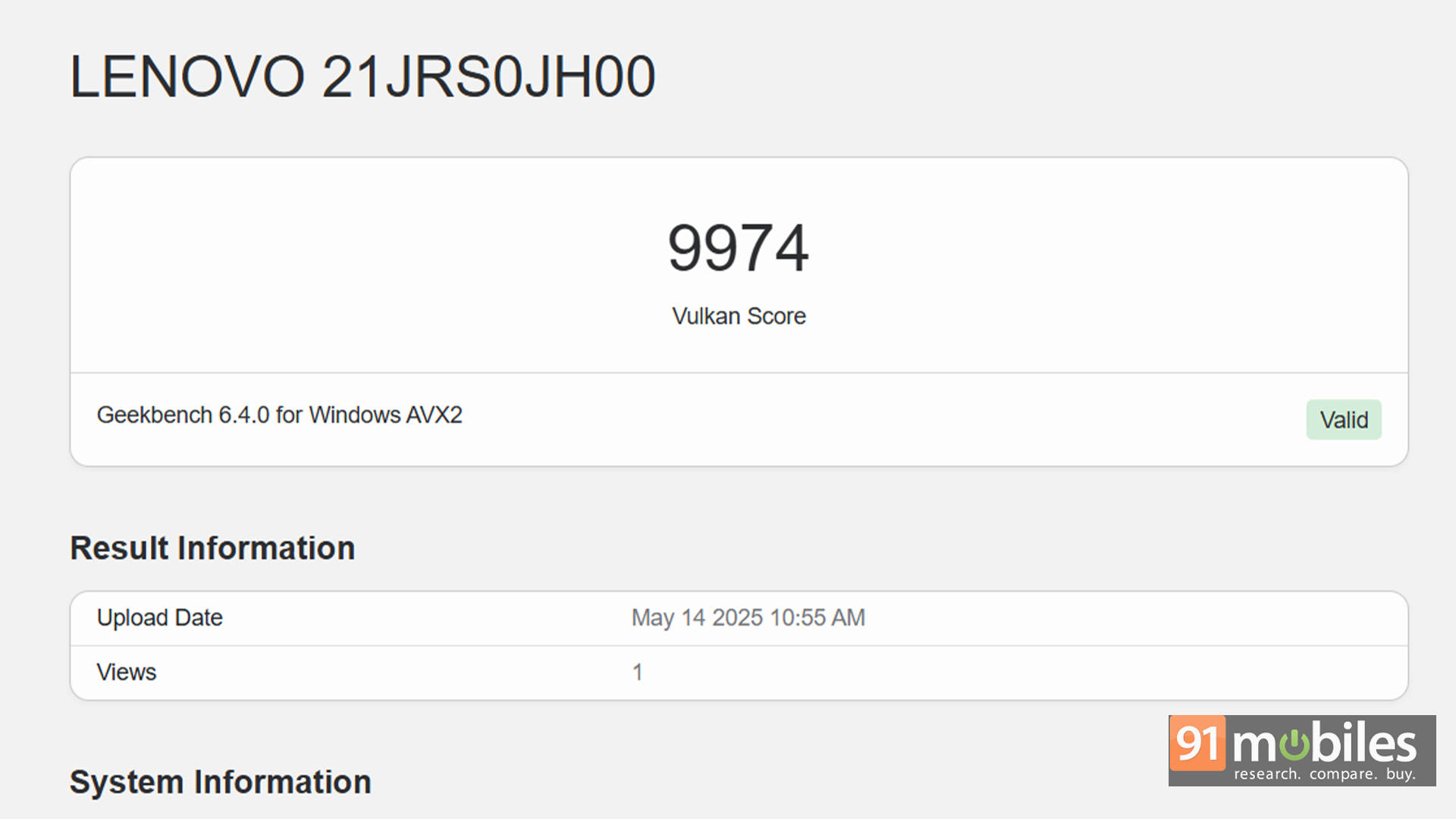Click the Vulkan Score label
This screenshot has height=819, width=1456.
tap(739, 315)
